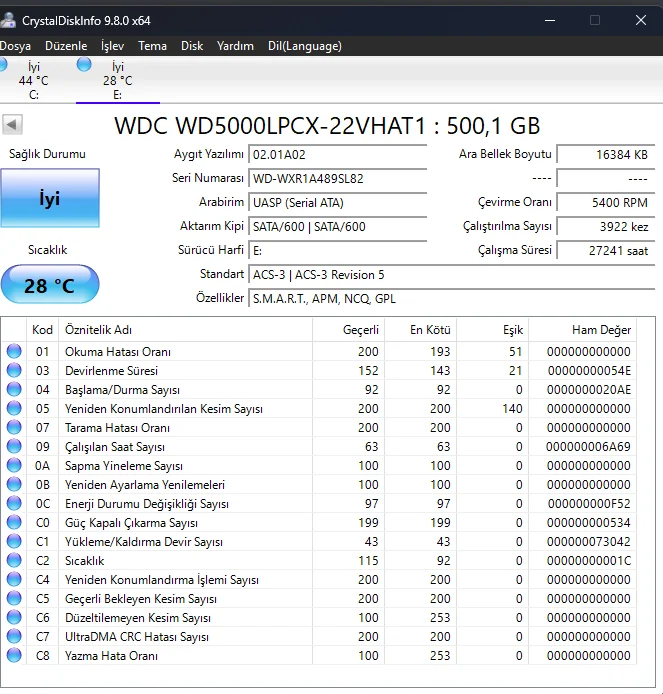Click the blue status orb for Sıcaklık row
The image size is (663, 694).
click(x=14, y=561)
